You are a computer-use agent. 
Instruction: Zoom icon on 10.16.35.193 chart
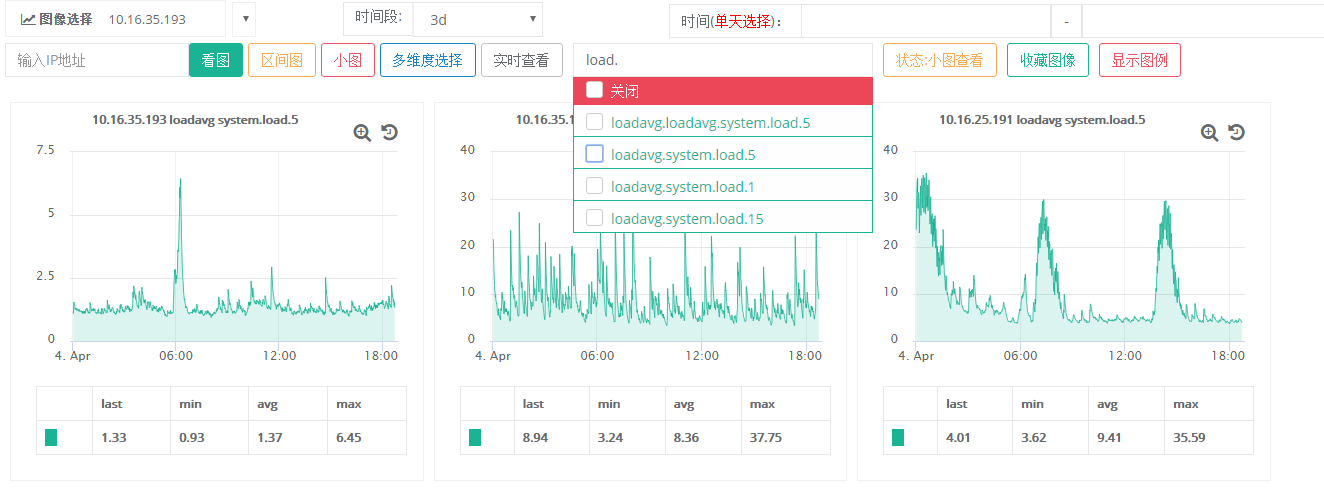pos(362,132)
